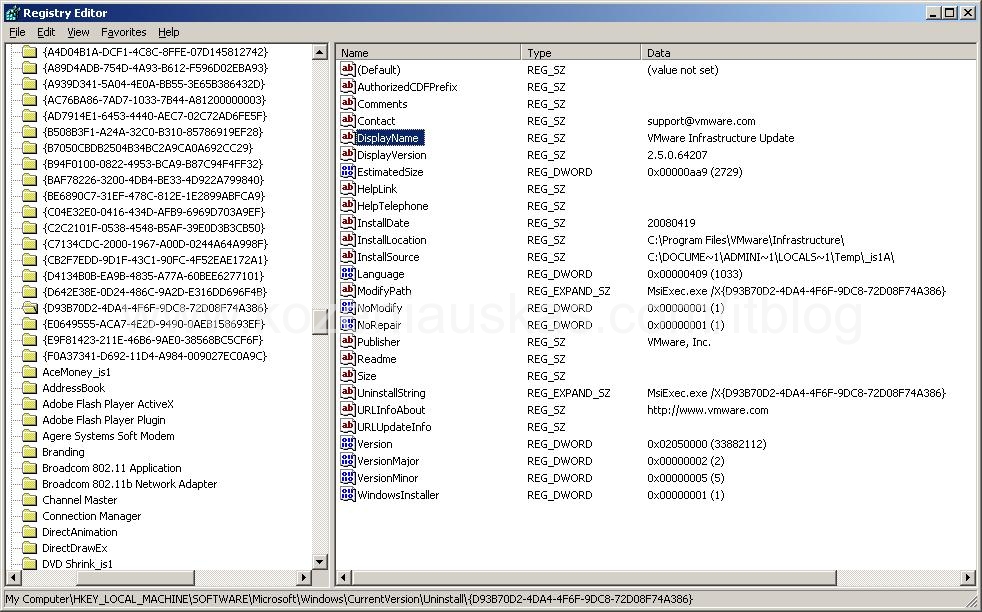
Task: Open the Edit menu
Action: click(x=46, y=32)
